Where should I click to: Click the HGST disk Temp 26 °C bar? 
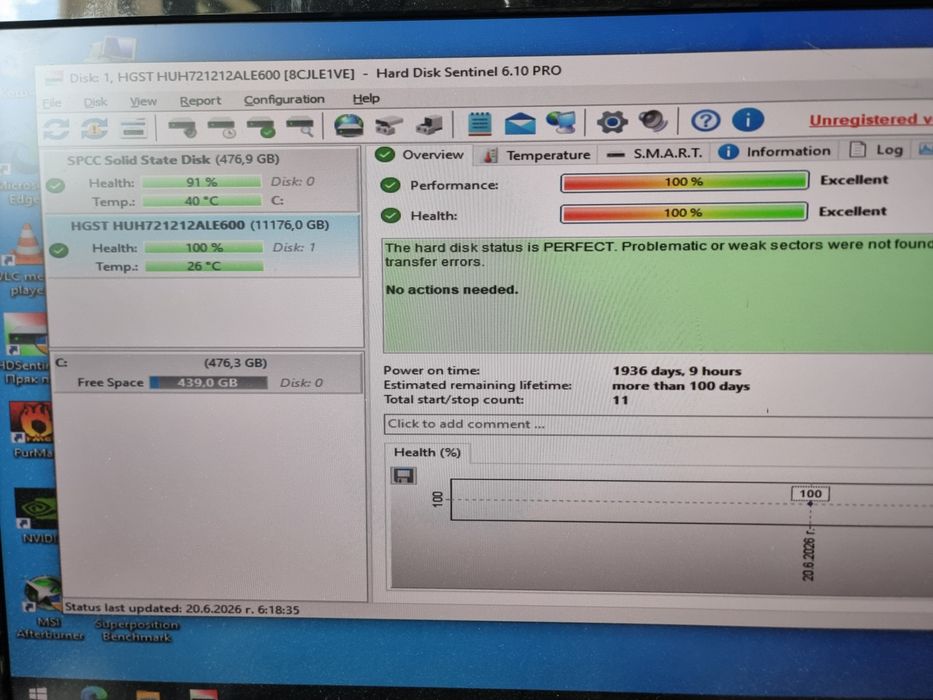pyautogui.click(x=204, y=266)
